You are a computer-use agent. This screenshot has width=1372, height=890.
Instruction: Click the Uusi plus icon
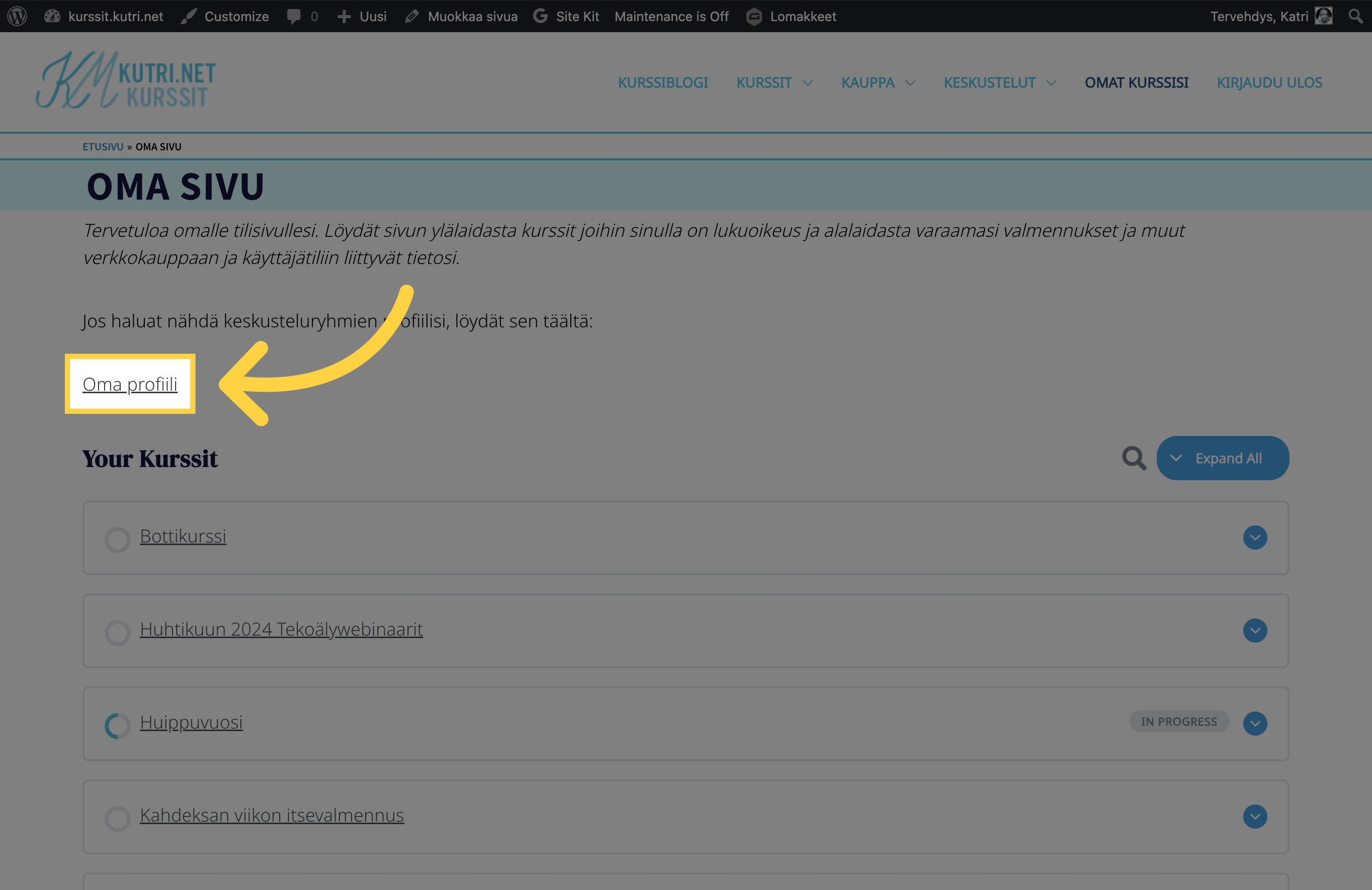pos(344,16)
